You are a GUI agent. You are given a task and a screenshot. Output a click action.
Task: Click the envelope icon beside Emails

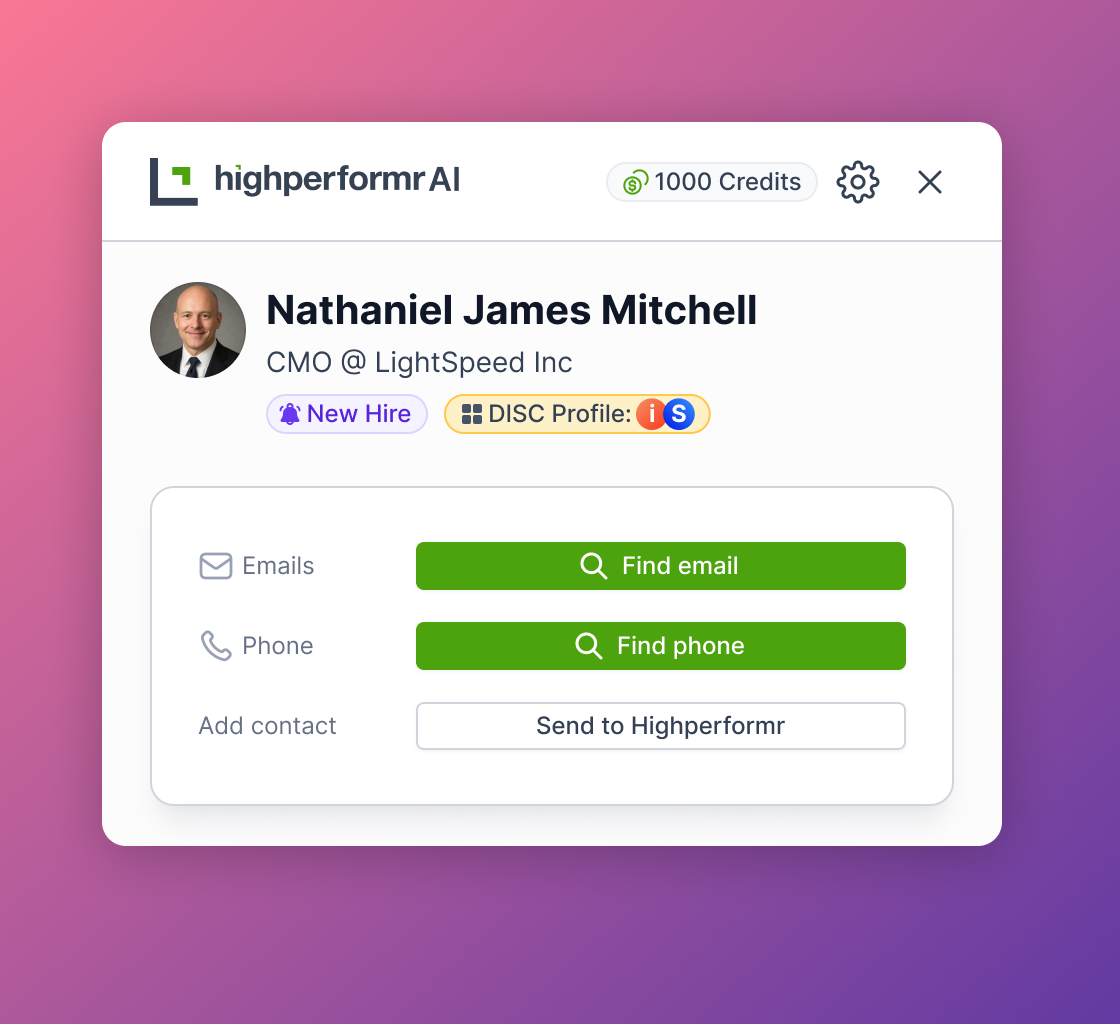pos(216,566)
